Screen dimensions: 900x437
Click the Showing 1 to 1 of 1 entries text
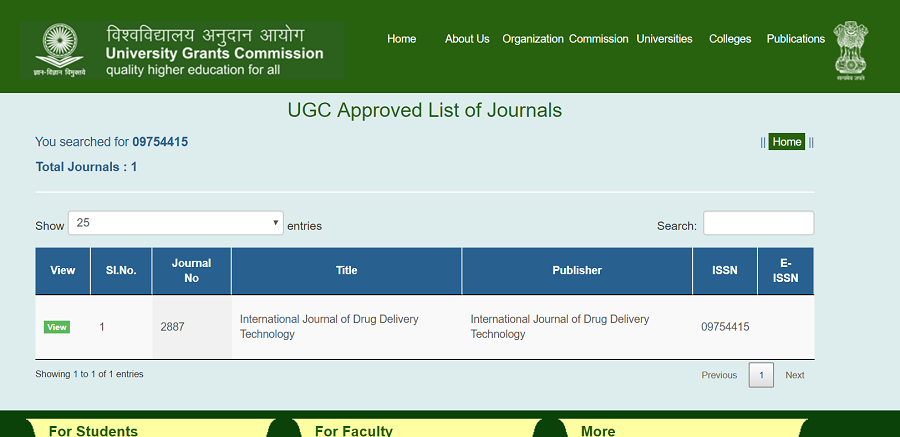coord(90,374)
